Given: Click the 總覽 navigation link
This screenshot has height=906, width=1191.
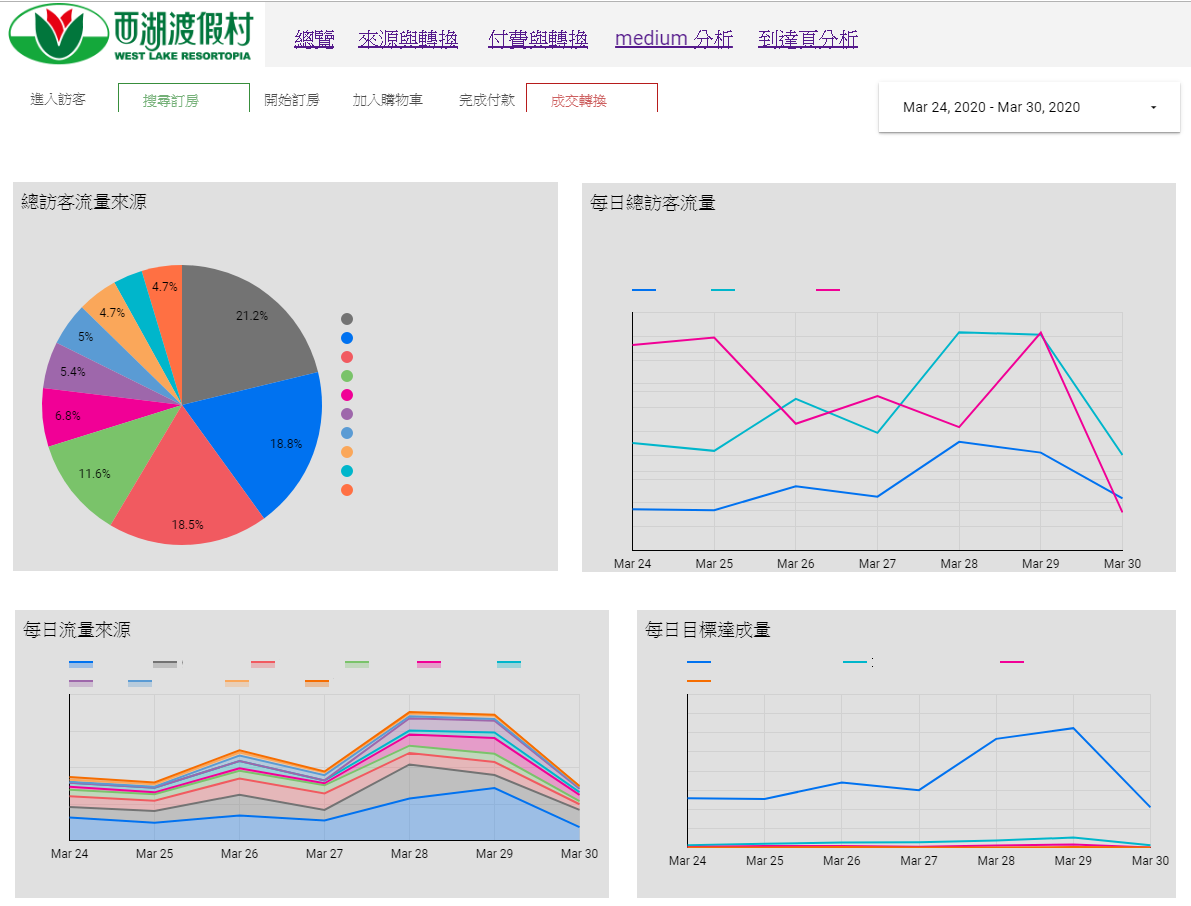Looking at the screenshot, I should pyautogui.click(x=314, y=39).
